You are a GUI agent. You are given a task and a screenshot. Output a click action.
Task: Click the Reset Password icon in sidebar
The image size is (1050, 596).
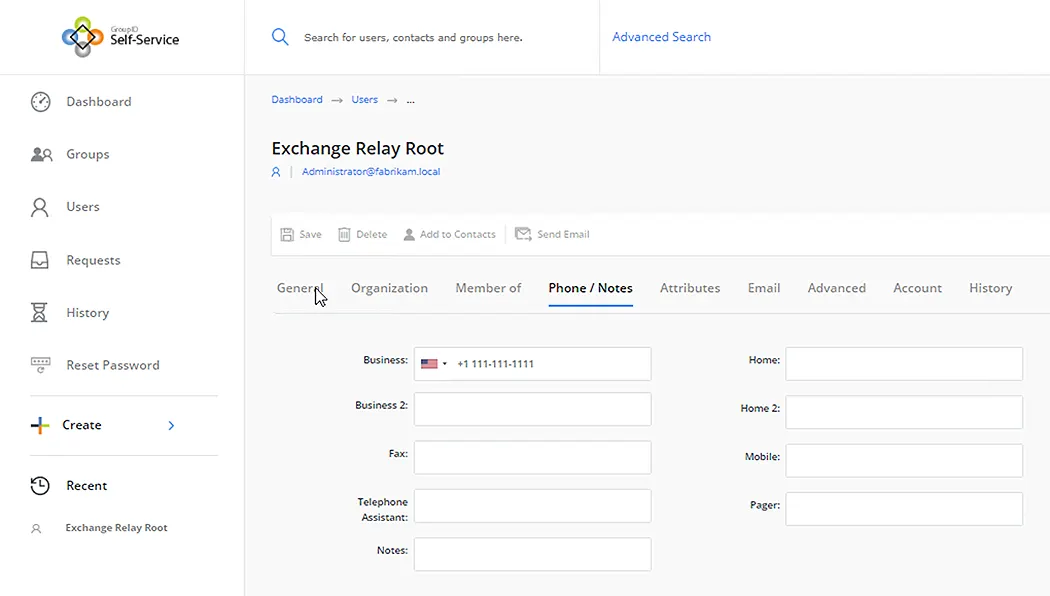(x=40, y=365)
